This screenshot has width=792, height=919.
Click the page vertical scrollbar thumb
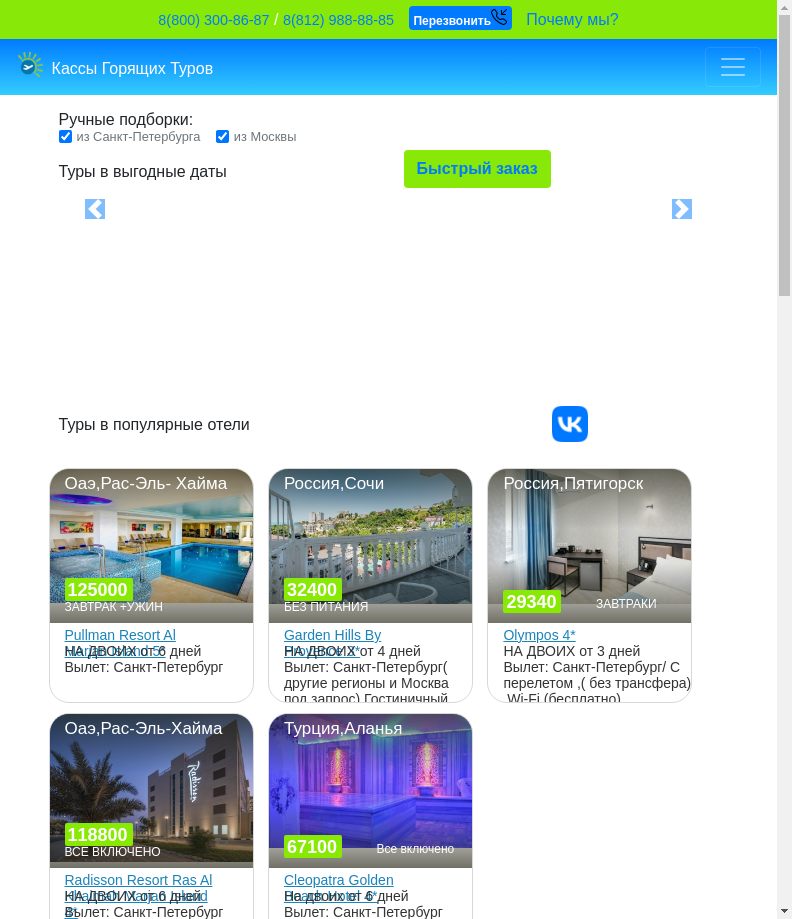coord(784,155)
